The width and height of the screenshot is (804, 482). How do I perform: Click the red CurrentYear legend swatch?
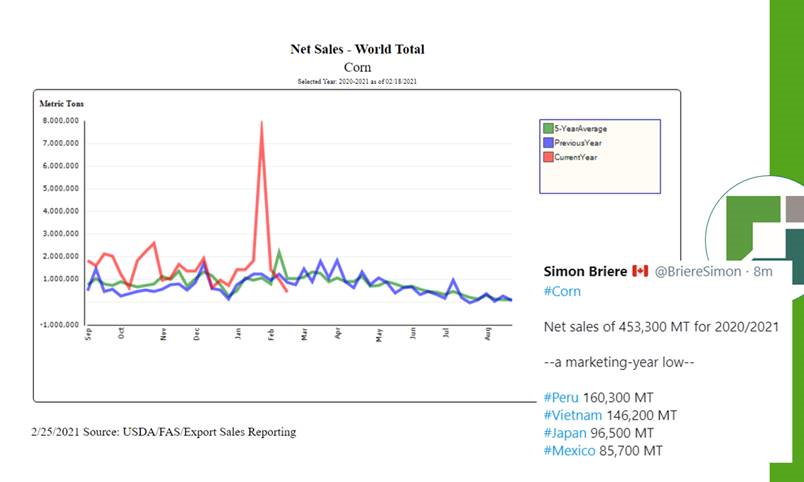coord(548,157)
